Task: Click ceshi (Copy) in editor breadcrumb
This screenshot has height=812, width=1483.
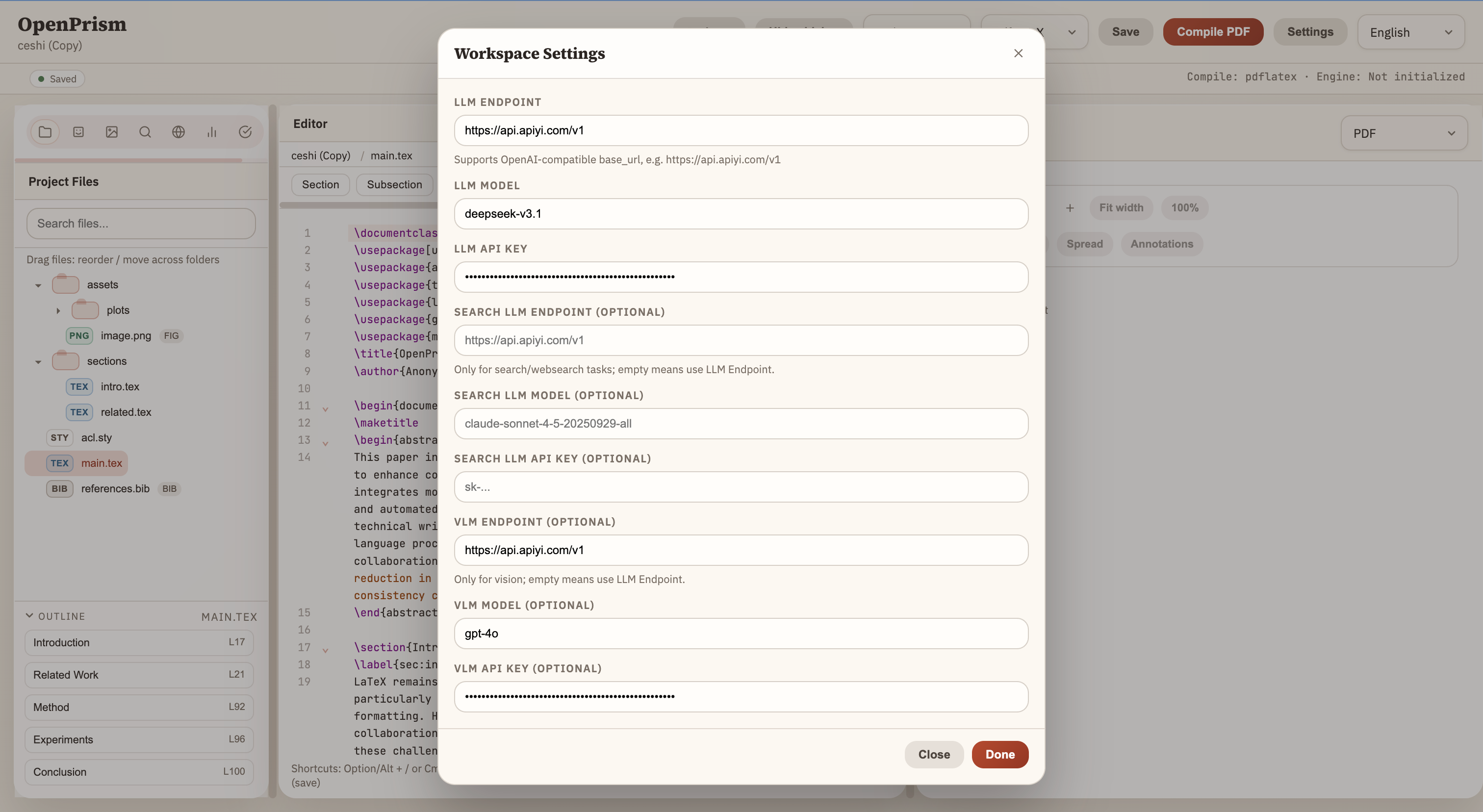Action: [x=321, y=155]
